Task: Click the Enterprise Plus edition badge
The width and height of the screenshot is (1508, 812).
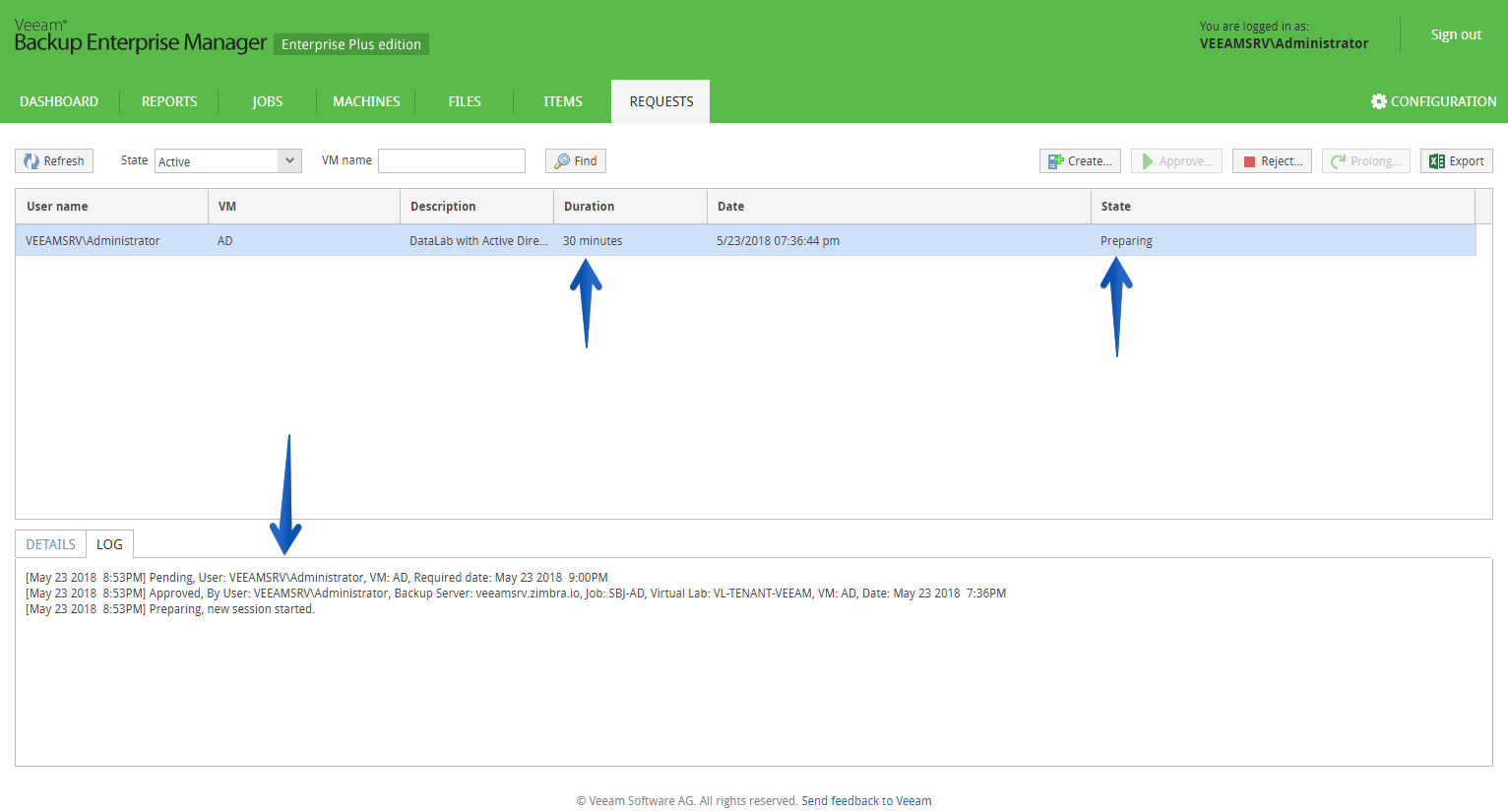Action: click(351, 44)
